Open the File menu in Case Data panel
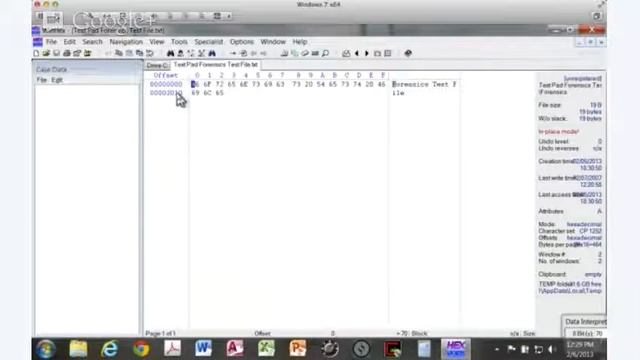Image resolution: width=640 pixels, height=360 pixels. click(x=42, y=80)
